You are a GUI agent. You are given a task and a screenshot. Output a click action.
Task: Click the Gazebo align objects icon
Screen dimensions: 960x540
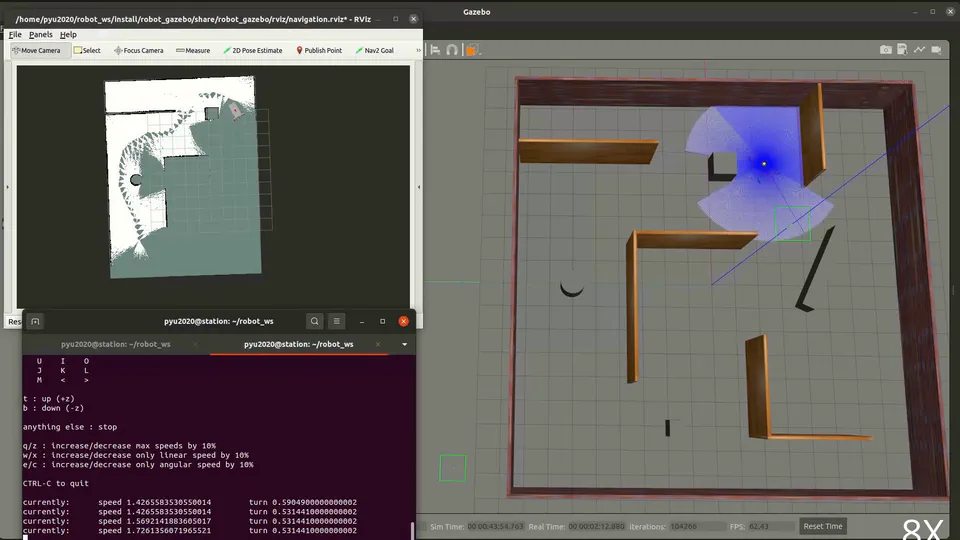435,50
